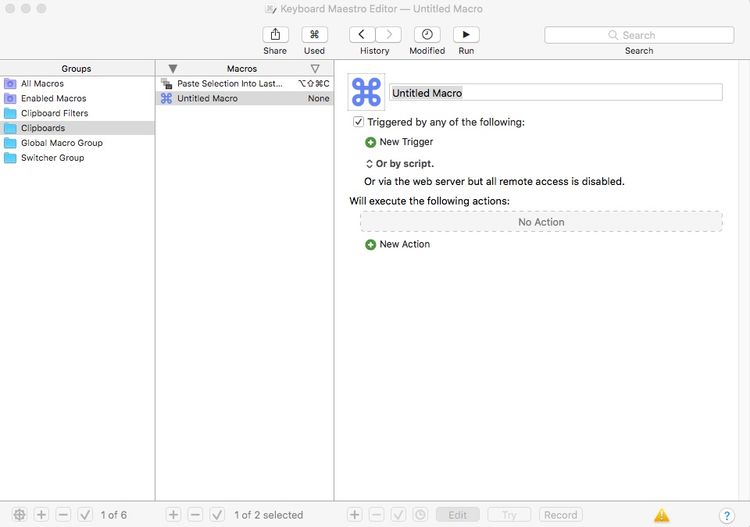Toggle enable checkmark for selected macro
Viewport: 750px width, 527px height.
(217, 515)
